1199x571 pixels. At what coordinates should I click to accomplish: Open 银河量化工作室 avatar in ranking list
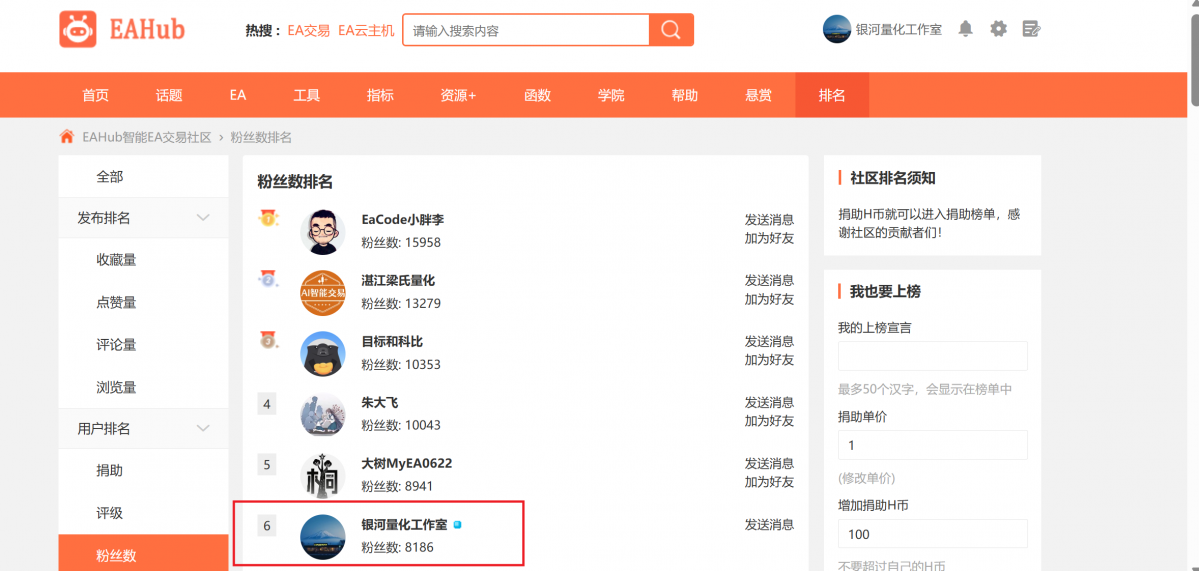[323, 537]
